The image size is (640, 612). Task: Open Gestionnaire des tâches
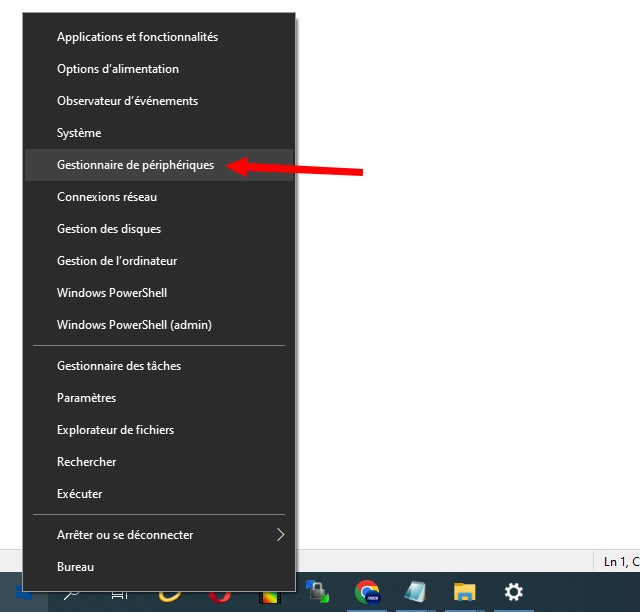click(119, 366)
